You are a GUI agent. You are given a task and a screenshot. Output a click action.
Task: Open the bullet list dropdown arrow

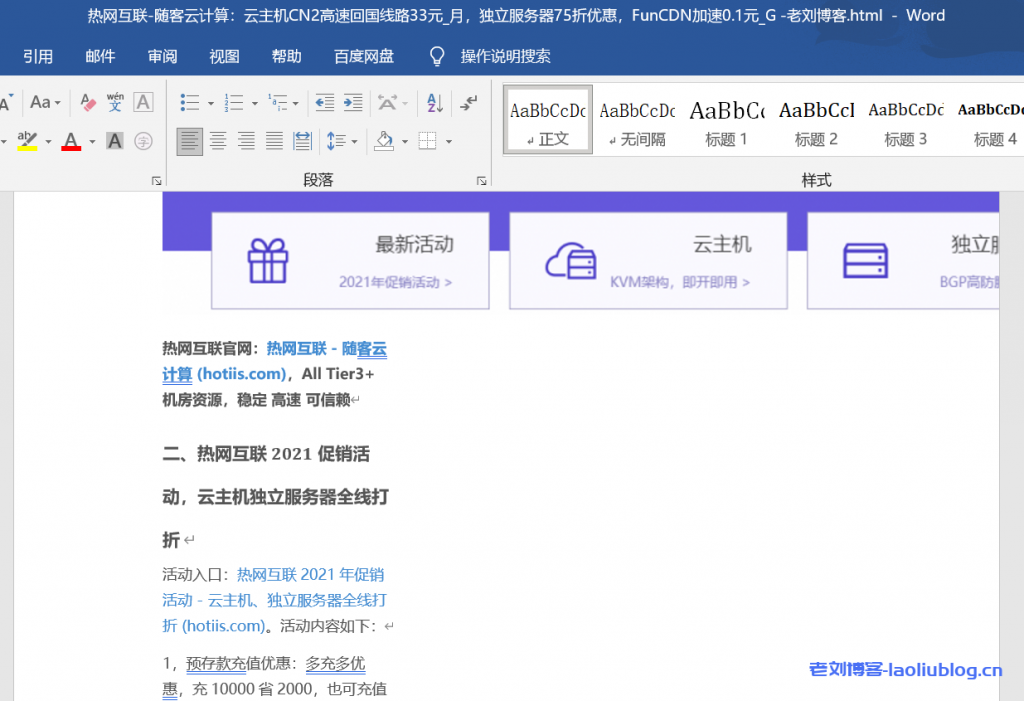pyautogui.click(x=210, y=103)
